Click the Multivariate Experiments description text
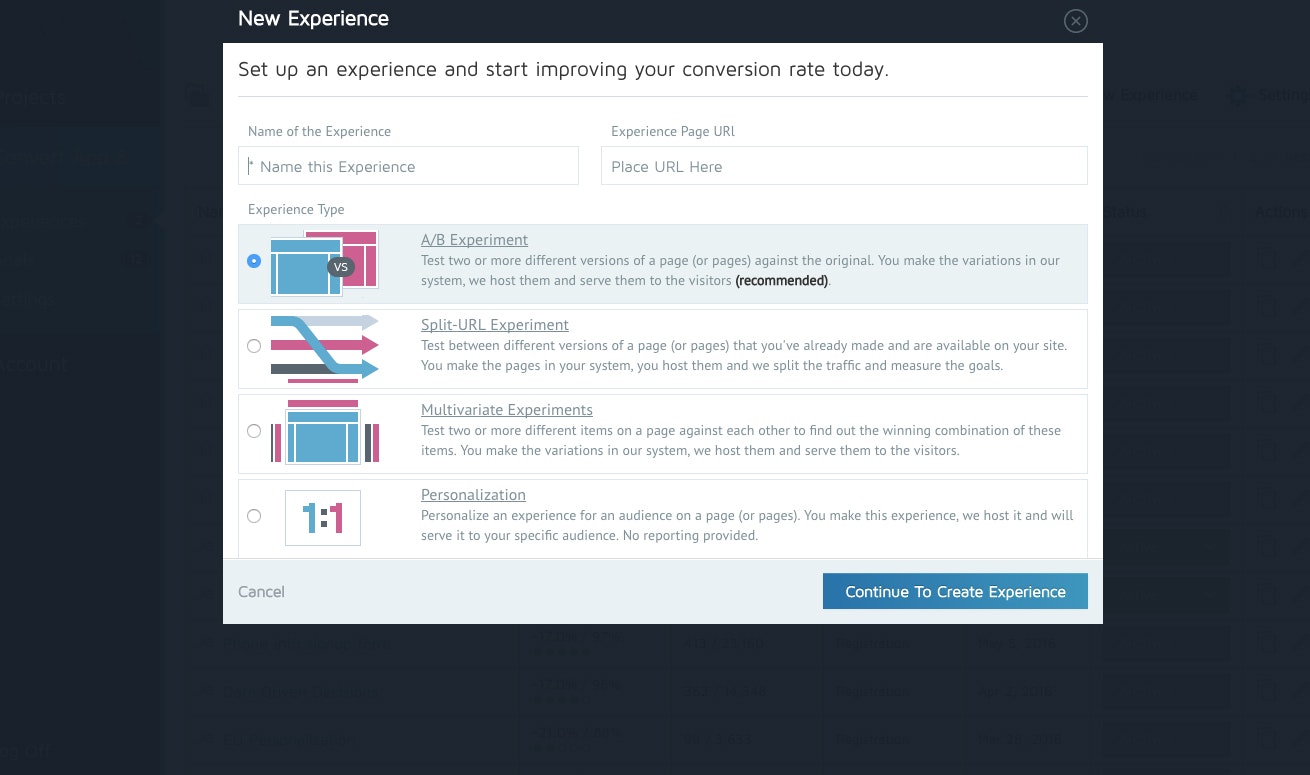 coord(741,441)
